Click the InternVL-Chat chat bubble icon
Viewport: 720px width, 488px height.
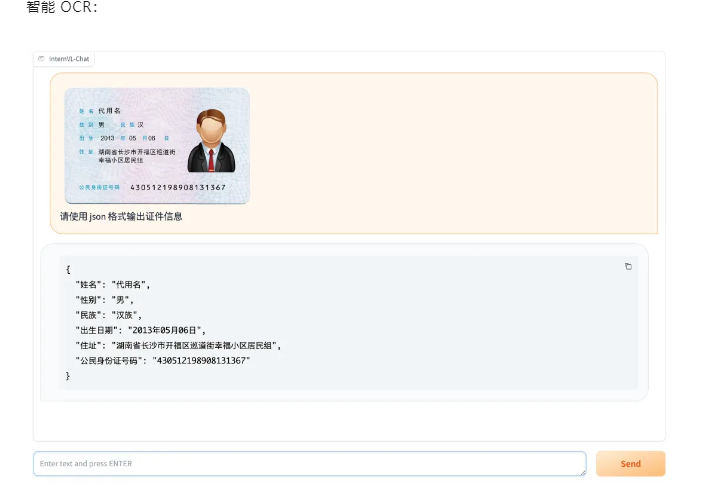point(41,59)
